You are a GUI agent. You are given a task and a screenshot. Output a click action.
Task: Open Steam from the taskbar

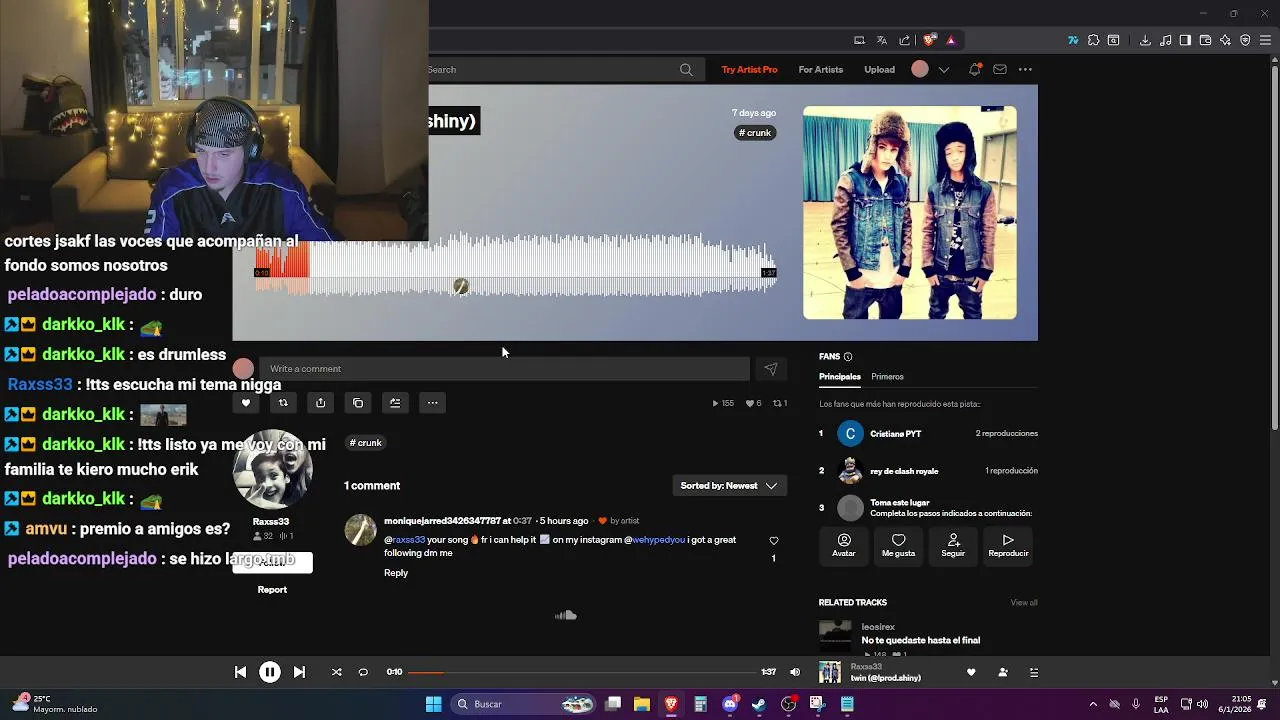click(x=759, y=704)
